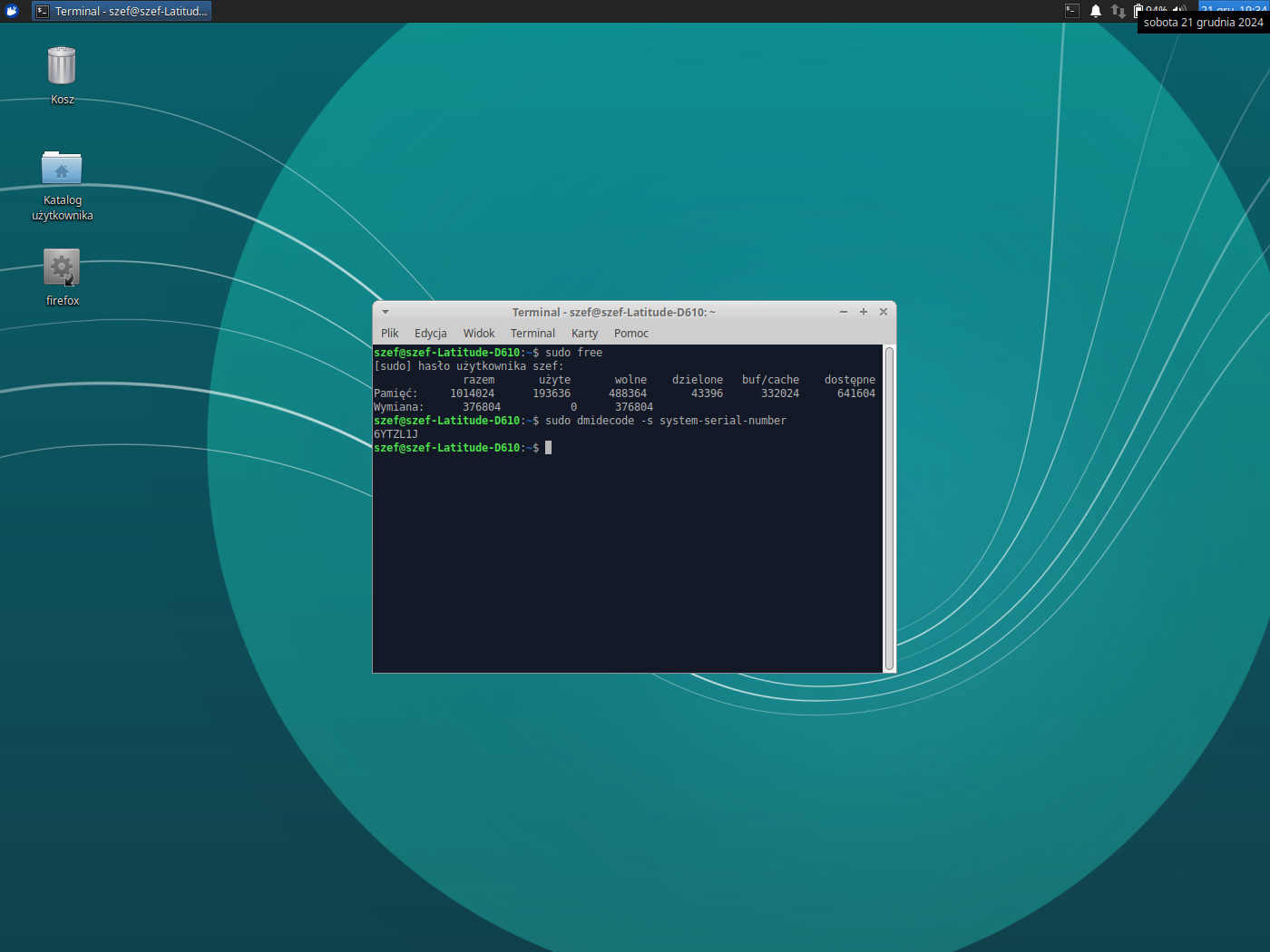Click the firefox launcher icon on desktop

[62, 268]
